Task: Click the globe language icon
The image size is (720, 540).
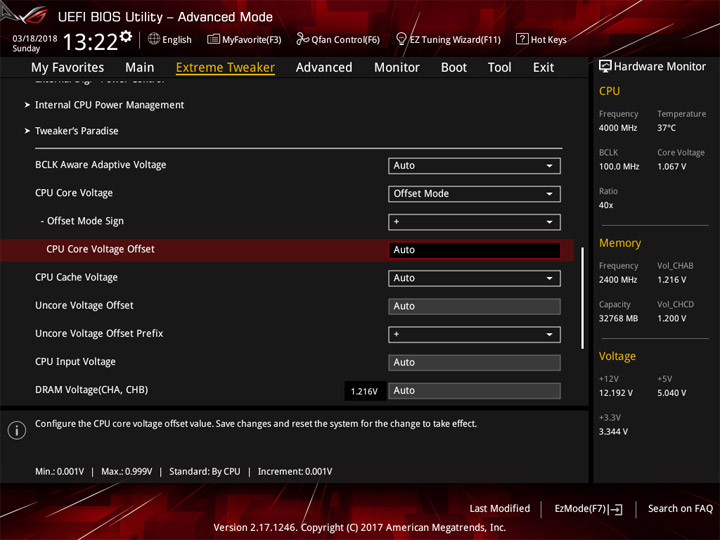Action: click(154, 39)
